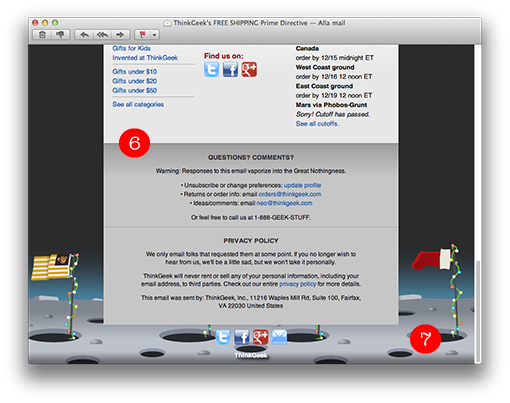Follow the Gifts under $20 link
The width and height of the screenshot is (510, 403).
tap(135, 81)
